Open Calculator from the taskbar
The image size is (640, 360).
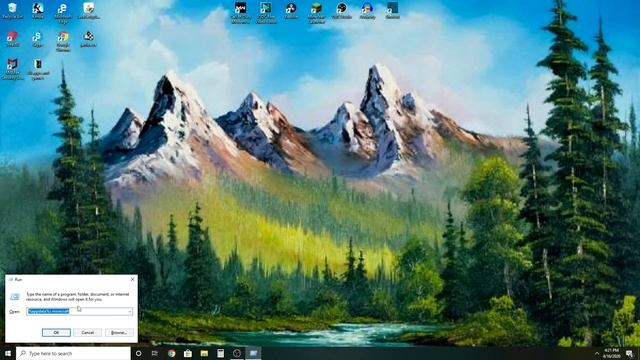[220, 353]
